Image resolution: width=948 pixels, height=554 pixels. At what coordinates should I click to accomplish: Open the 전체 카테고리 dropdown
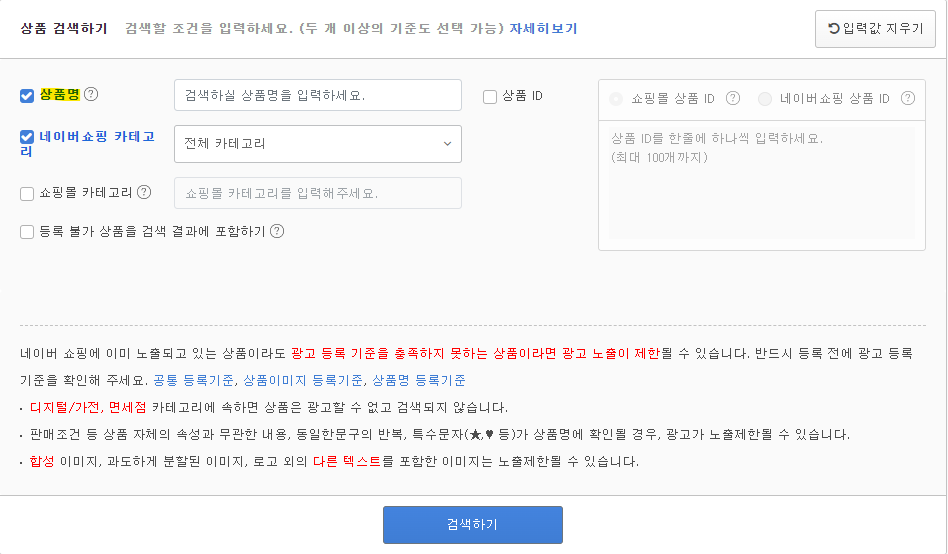(x=318, y=144)
